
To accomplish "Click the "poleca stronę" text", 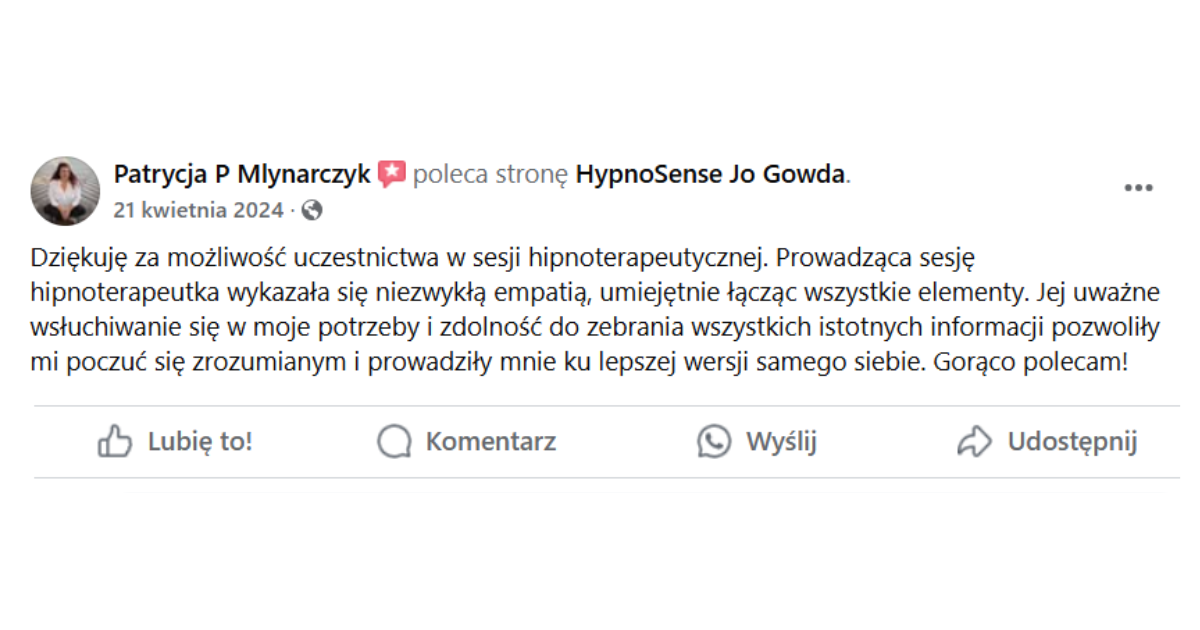I will 490,175.
